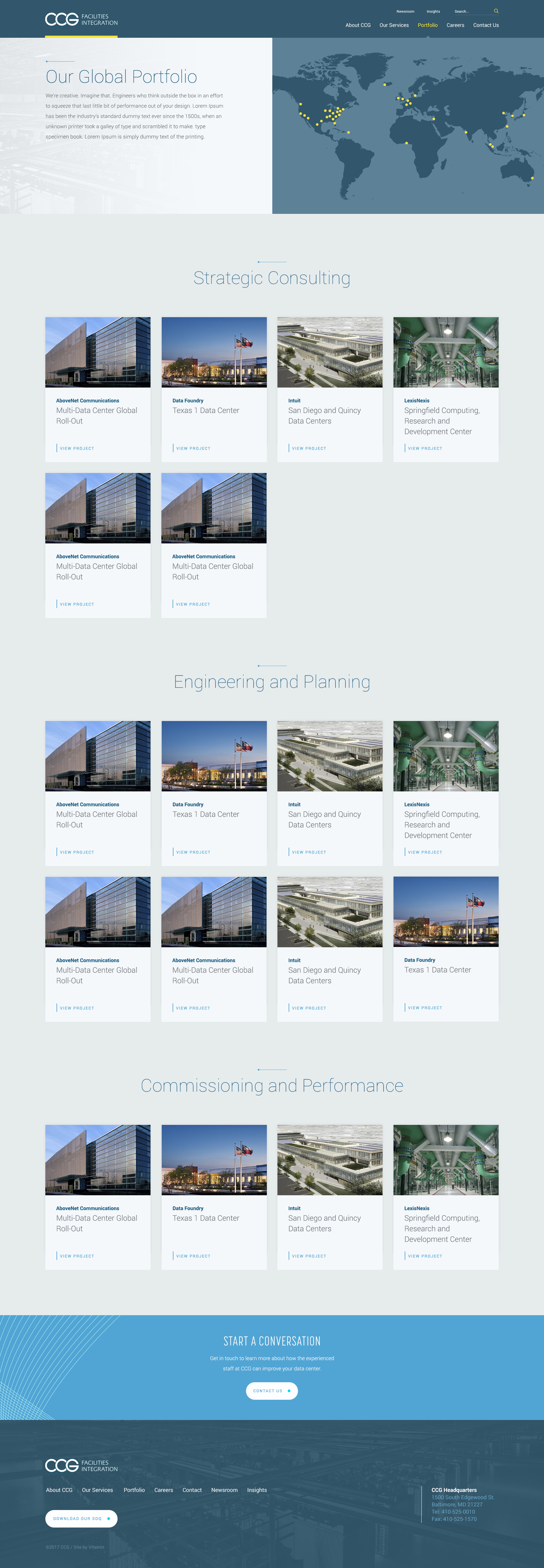
Task: Go to Careers in the header navigation
Action: pyautogui.click(x=455, y=26)
